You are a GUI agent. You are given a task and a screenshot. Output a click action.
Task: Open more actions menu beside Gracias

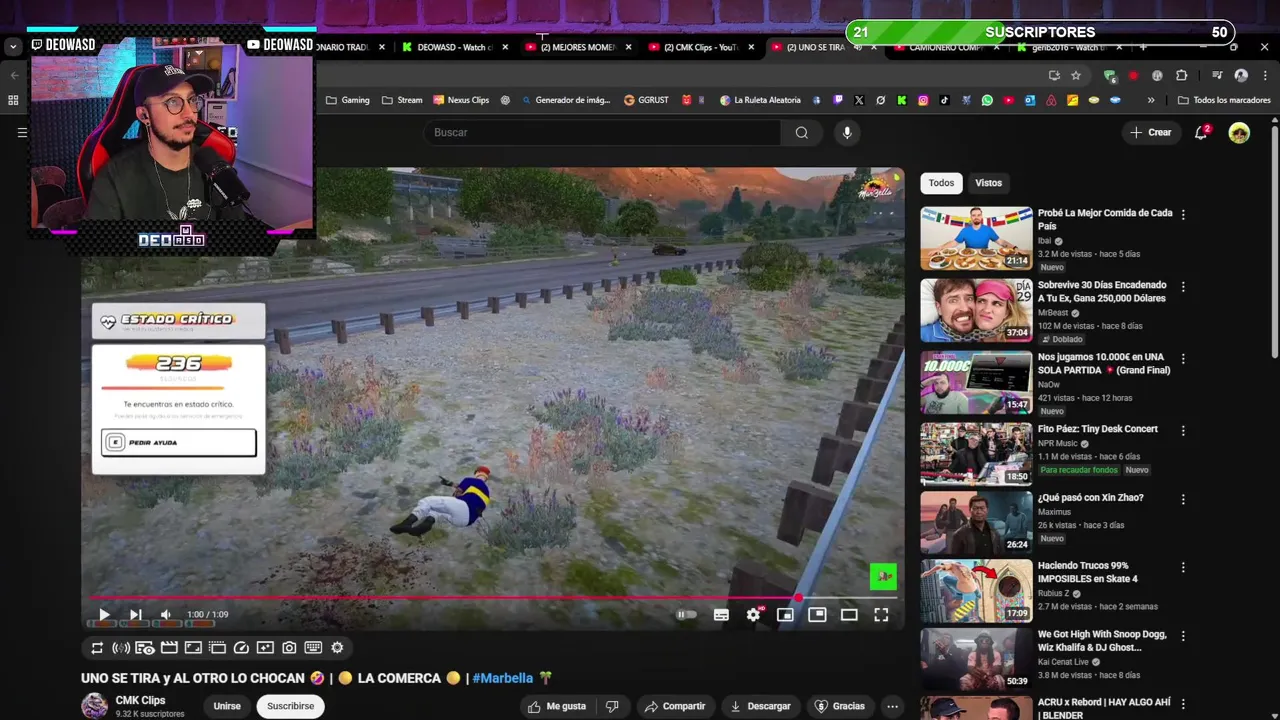[x=892, y=706]
